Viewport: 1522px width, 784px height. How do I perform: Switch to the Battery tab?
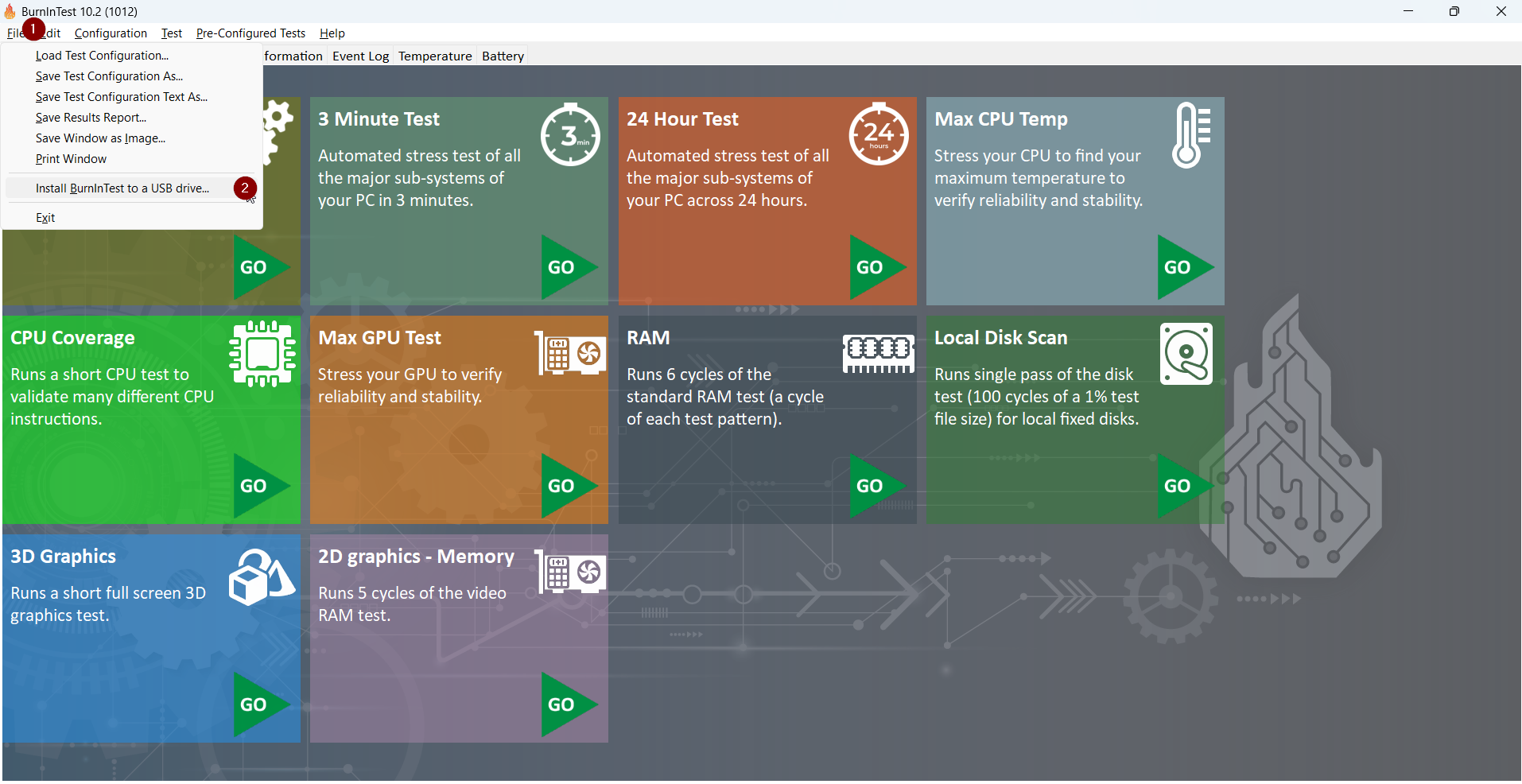503,56
